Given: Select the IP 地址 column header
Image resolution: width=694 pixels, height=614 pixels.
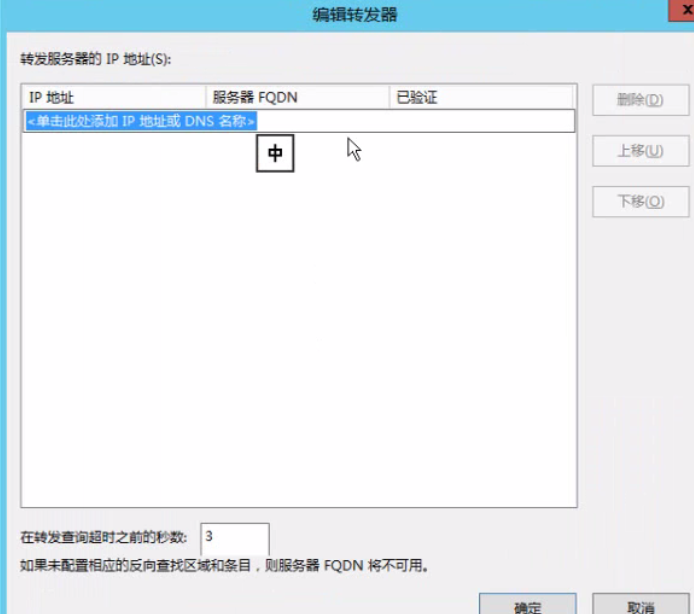Looking at the screenshot, I should tap(114, 97).
